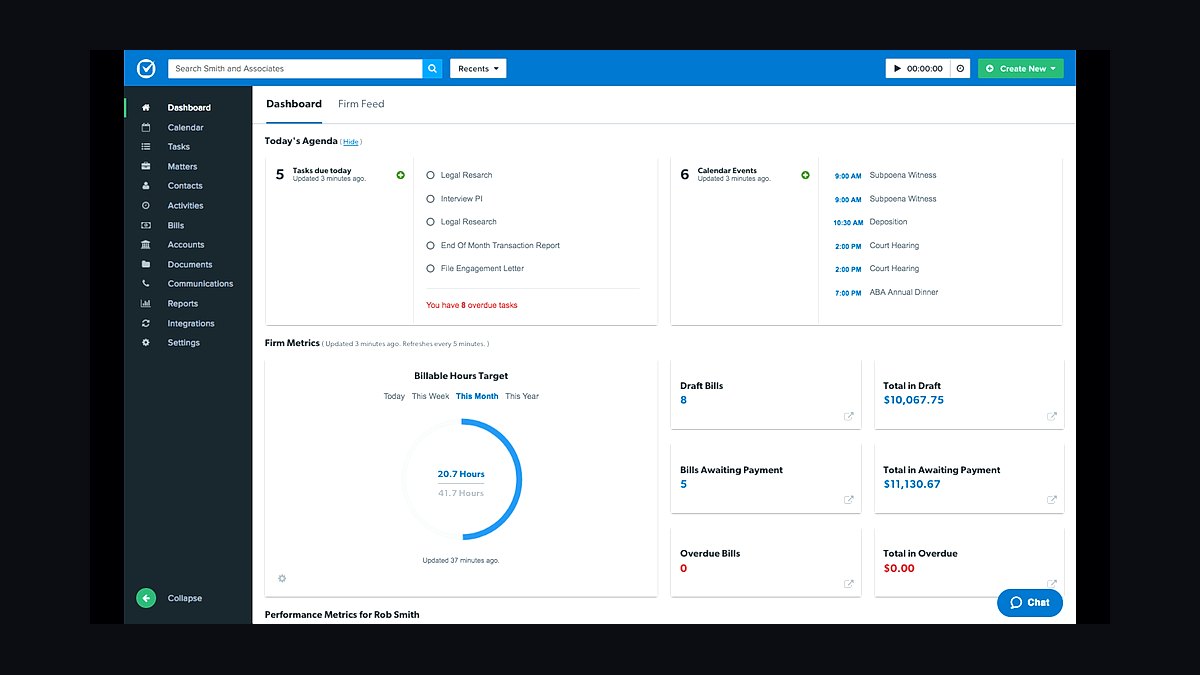This screenshot has width=1200, height=675.
Task: Open Draft Bills external link icon
Action: point(849,416)
